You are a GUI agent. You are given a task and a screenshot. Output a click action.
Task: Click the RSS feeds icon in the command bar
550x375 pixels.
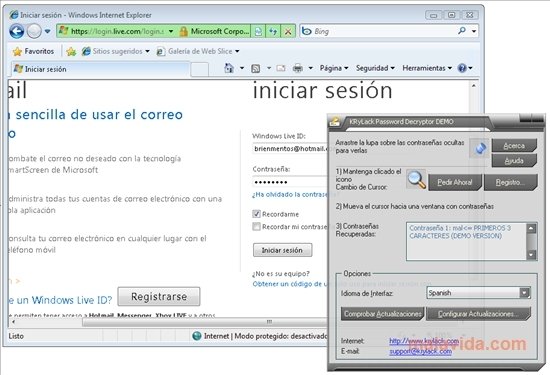256,68
